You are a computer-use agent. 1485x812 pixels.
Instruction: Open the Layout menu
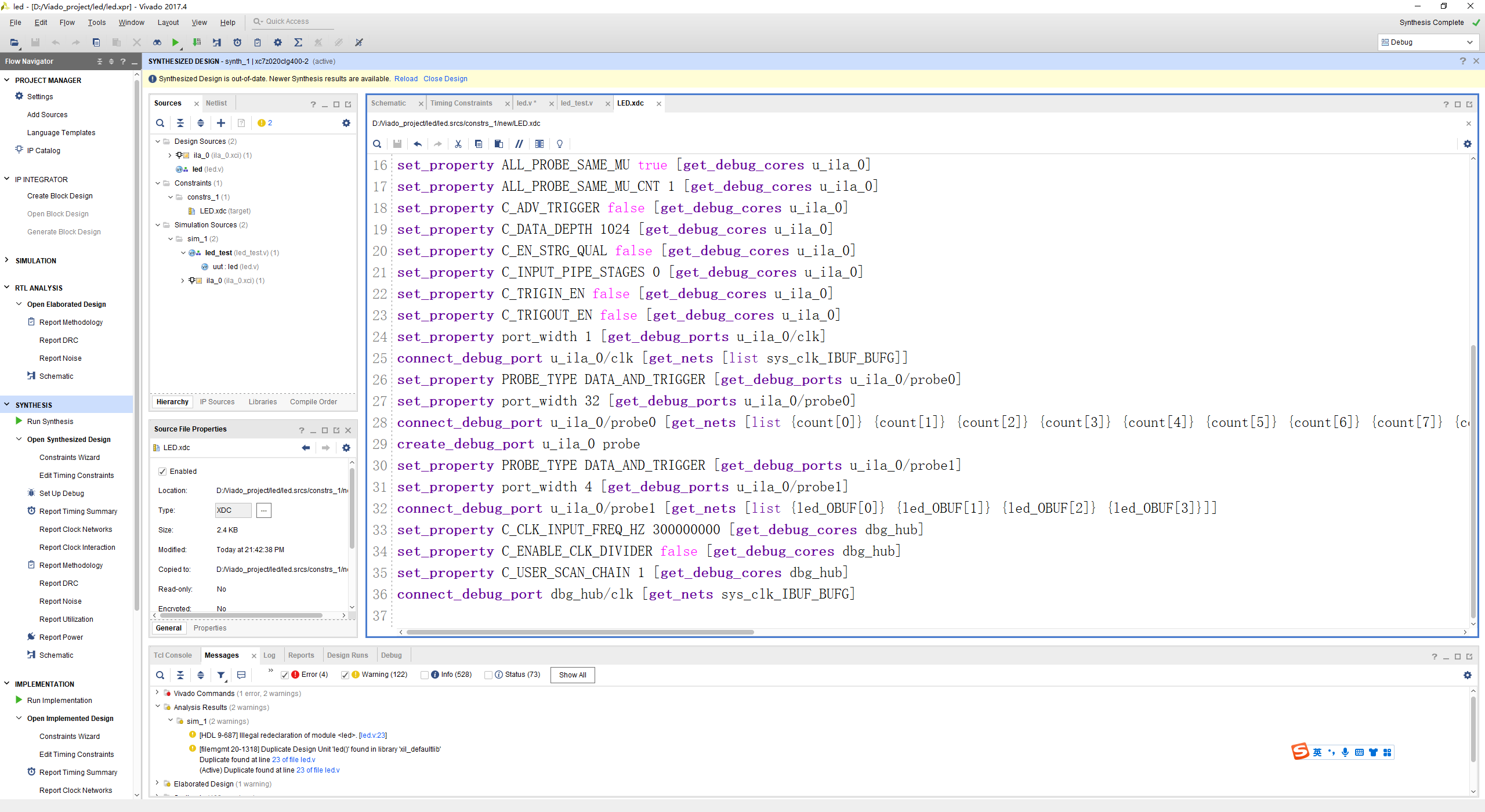coord(168,23)
